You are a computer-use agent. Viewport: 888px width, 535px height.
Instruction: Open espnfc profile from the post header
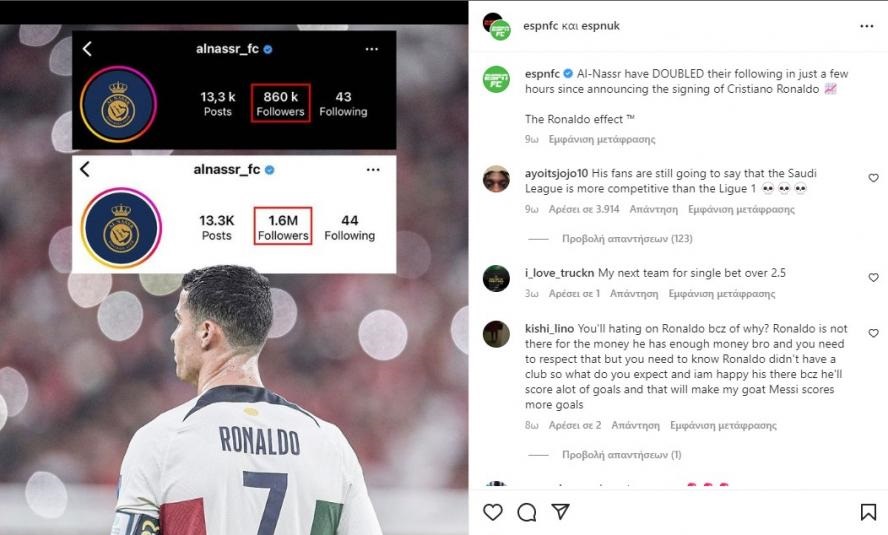540,26
